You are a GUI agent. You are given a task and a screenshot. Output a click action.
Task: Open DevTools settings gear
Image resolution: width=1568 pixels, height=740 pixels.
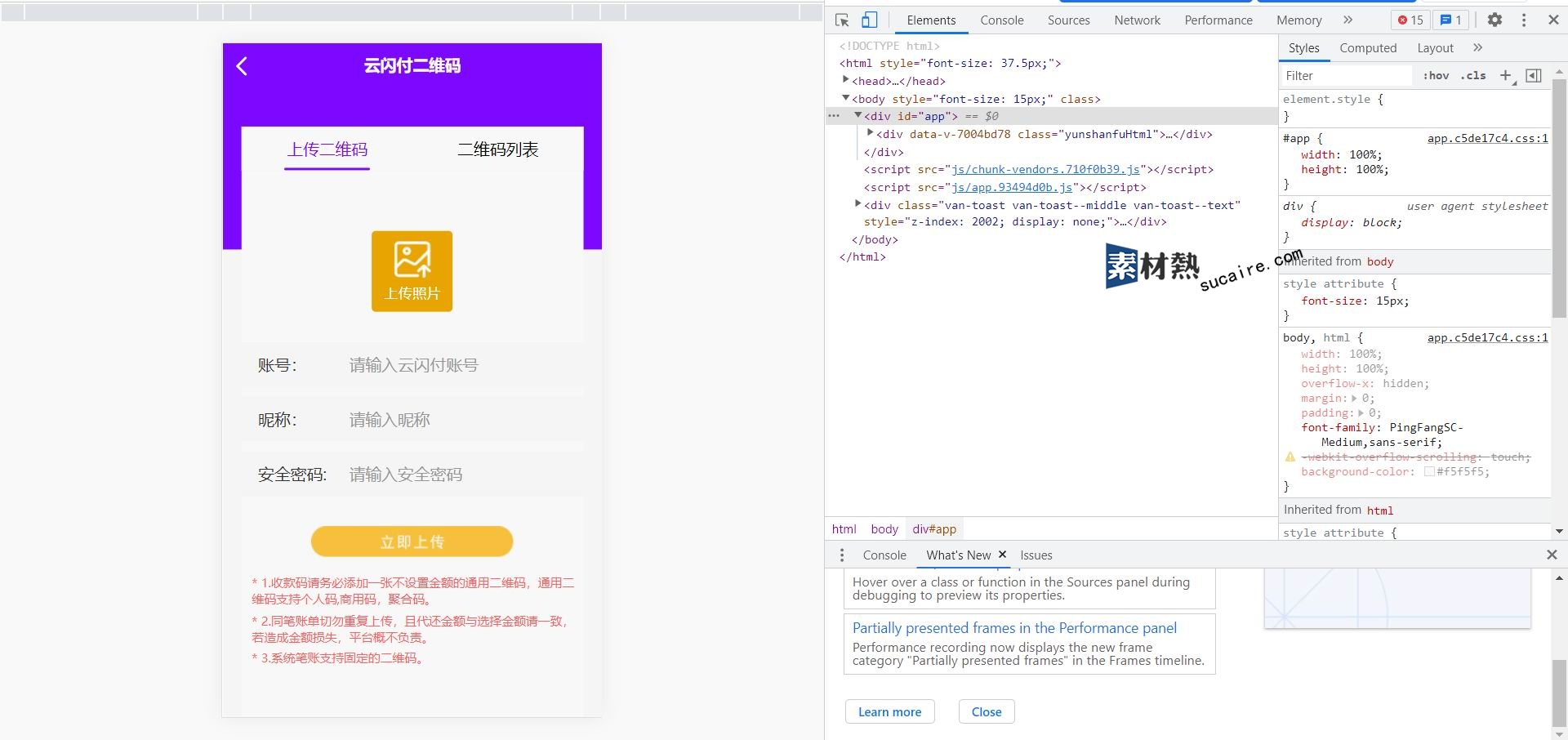tap(1494, 20)
